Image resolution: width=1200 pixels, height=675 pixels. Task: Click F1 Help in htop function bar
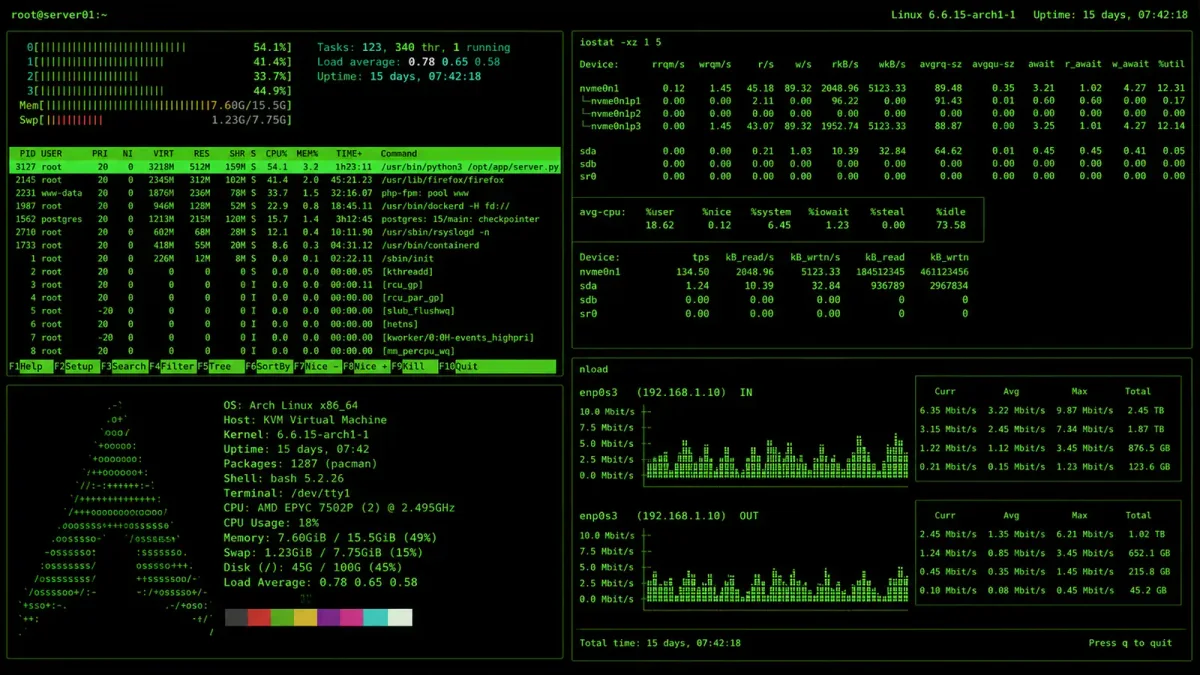click(x=31, y=367)
